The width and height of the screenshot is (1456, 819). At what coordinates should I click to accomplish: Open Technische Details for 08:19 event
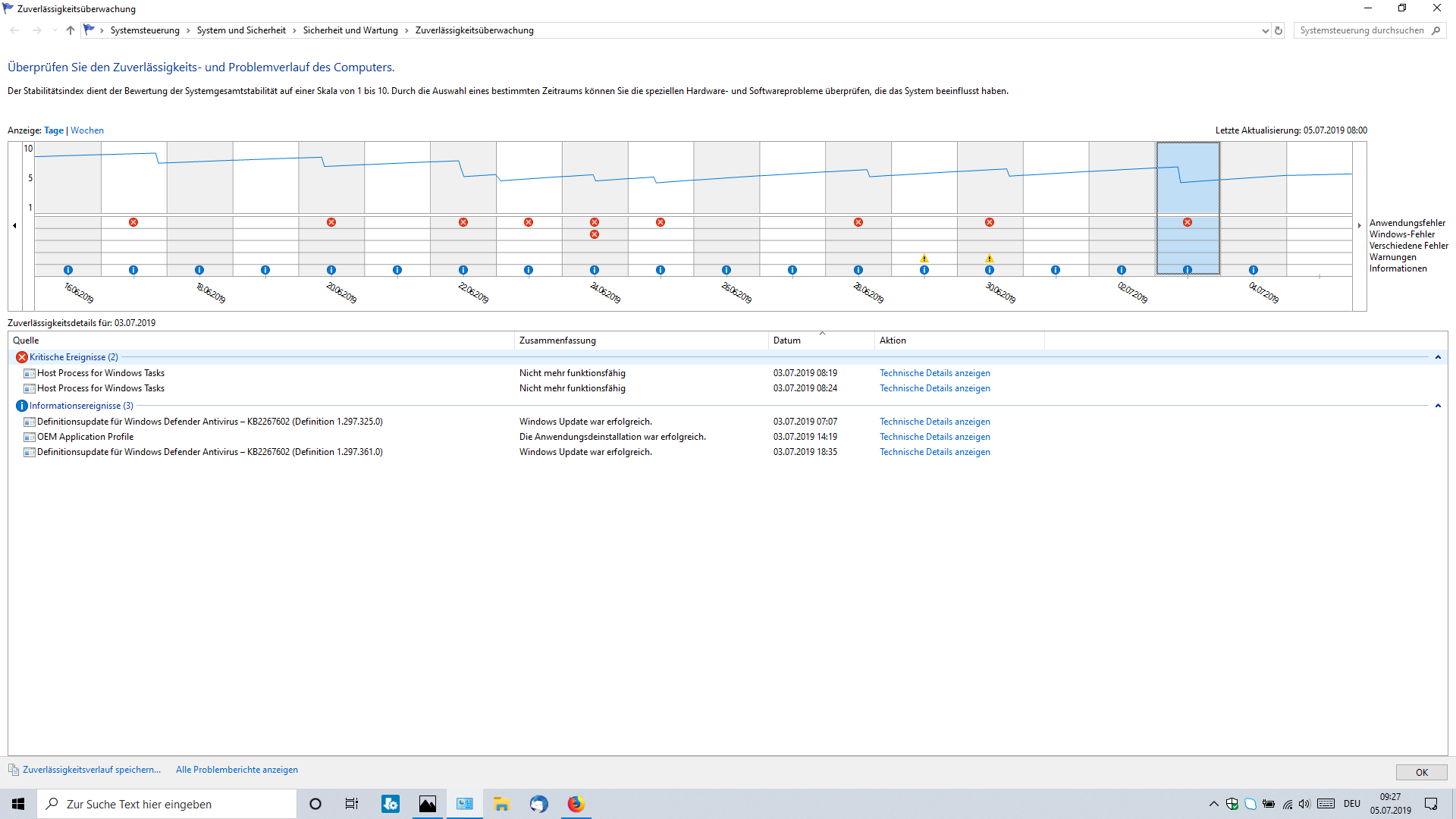click(935, 373)
